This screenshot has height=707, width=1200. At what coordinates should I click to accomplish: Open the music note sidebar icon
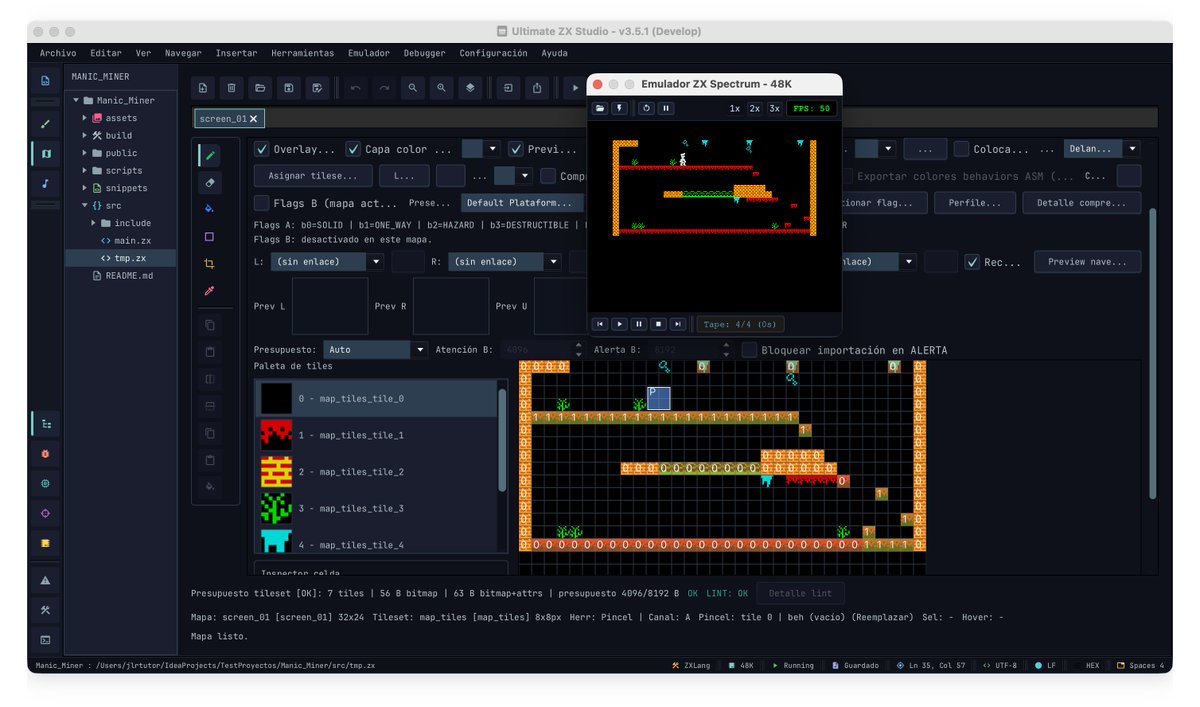[45, 183]
